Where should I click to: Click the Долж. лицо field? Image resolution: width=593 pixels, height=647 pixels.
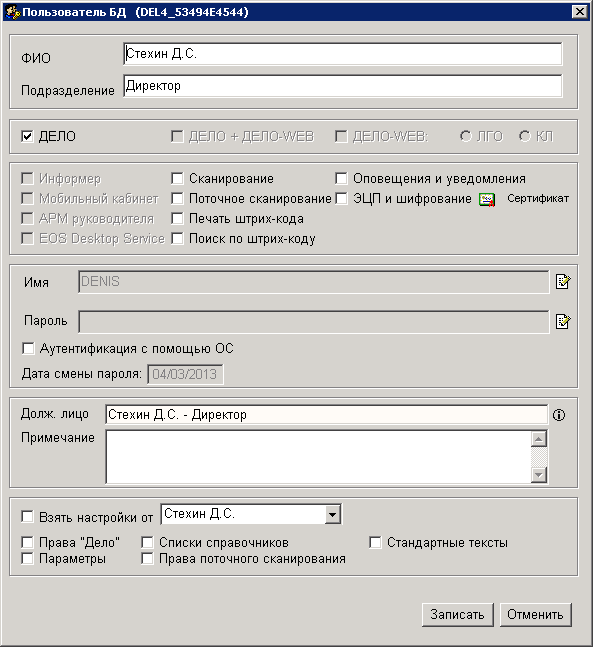pyautogui.click(x=326, y=414)
